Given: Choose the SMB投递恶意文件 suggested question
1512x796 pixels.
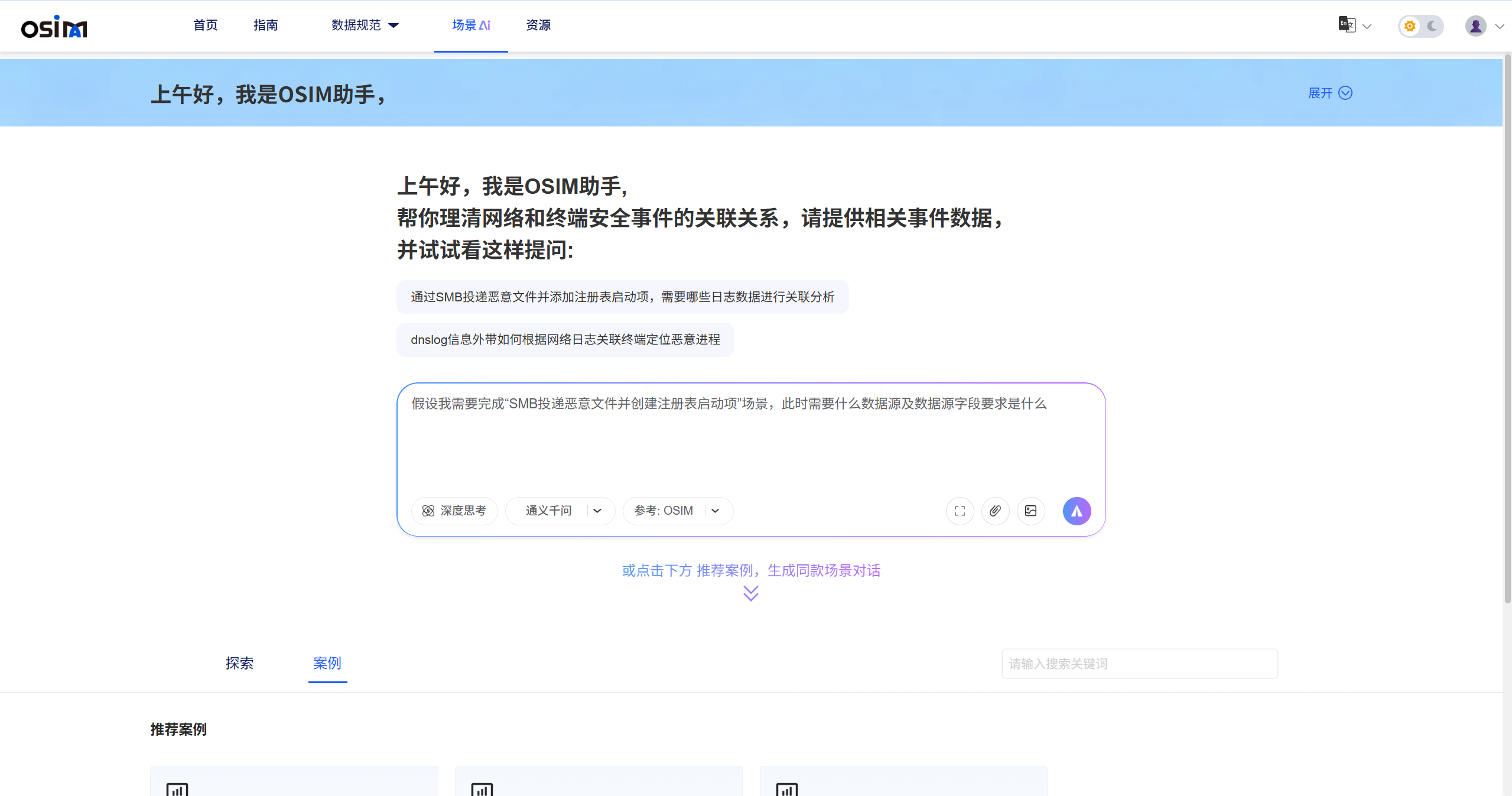Looking at the screenshot, I should click(622, 297).
